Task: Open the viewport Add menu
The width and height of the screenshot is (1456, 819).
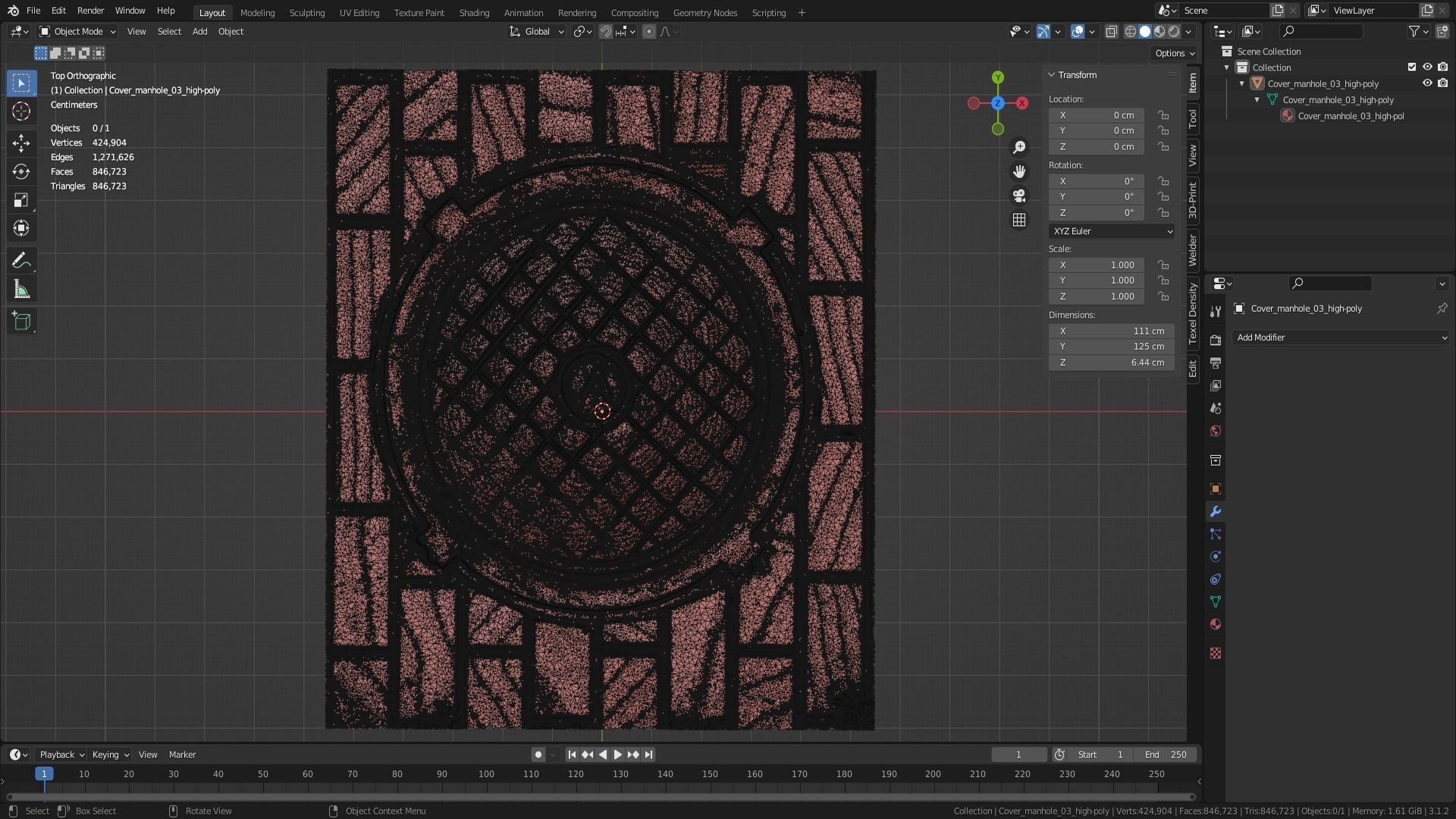Action: click(x=199, y=31)
